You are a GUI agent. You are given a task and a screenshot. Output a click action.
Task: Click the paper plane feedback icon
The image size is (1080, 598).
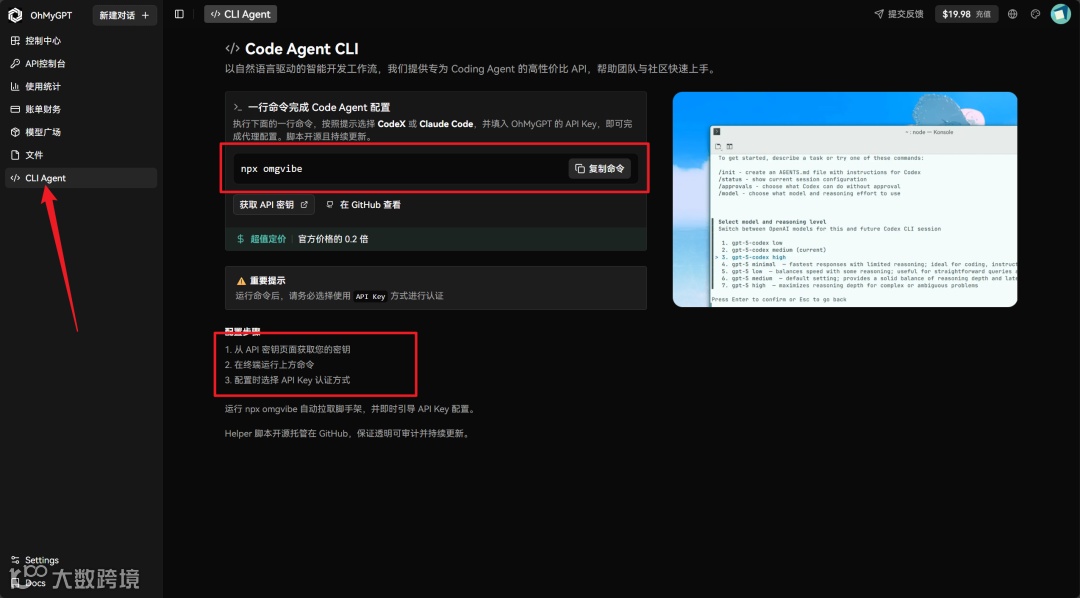click(878, 14)
